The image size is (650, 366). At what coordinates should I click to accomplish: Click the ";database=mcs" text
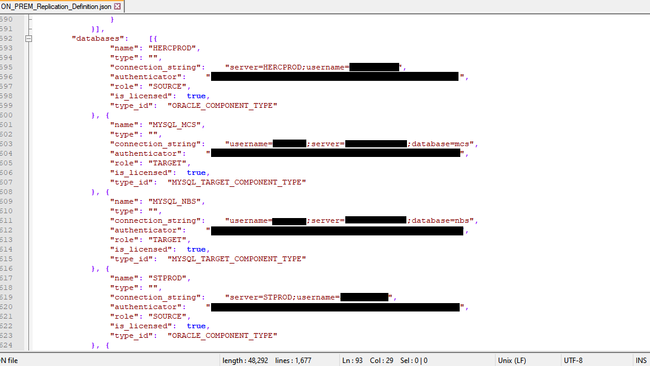[x=440, y=144]
